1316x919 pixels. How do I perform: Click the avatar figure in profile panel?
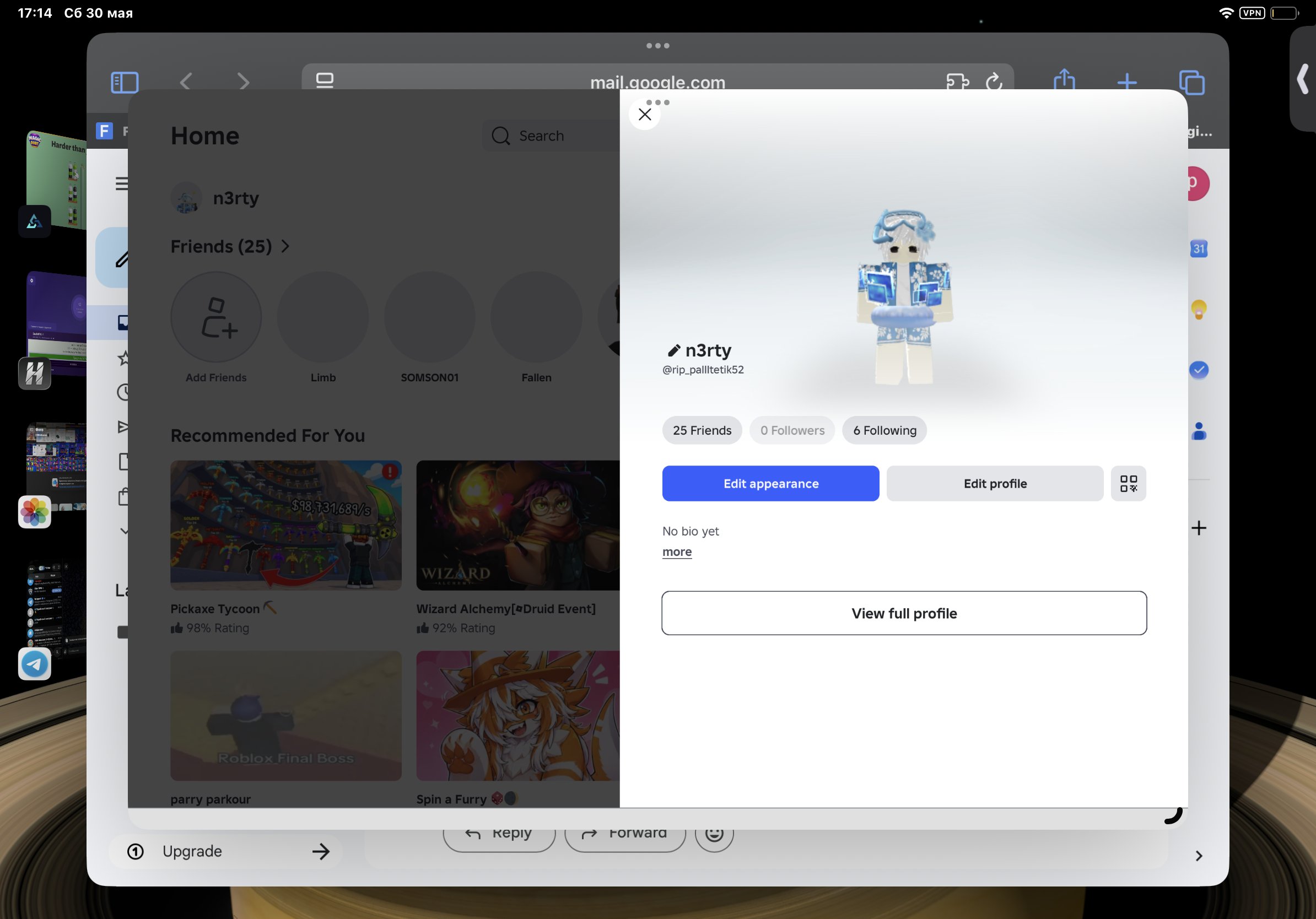904,296
